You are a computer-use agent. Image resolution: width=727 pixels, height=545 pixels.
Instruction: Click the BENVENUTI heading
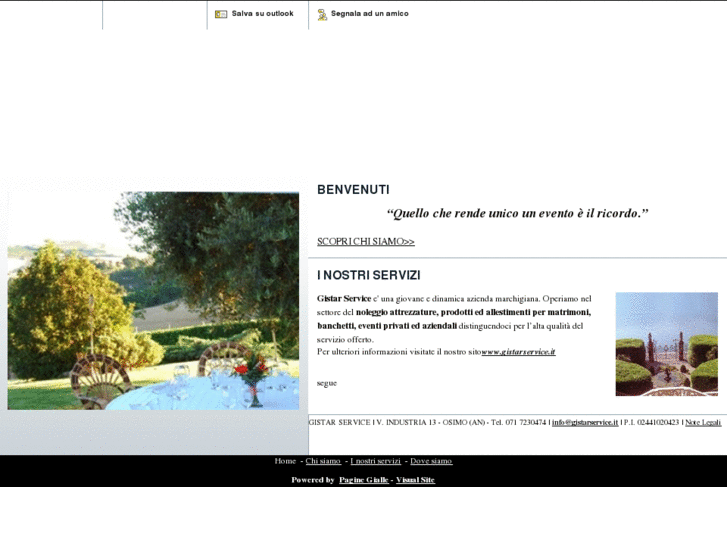[353, 190]
